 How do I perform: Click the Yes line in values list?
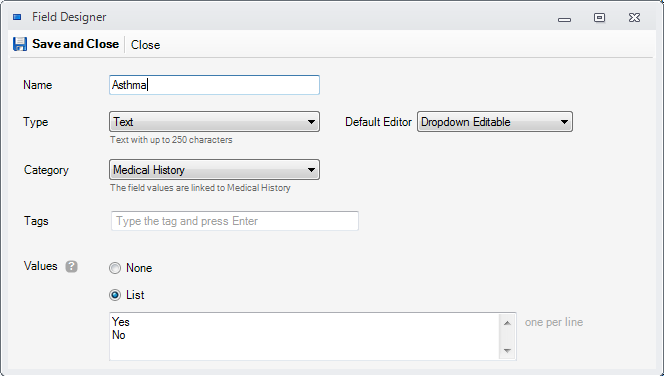(x=121, y=322)
